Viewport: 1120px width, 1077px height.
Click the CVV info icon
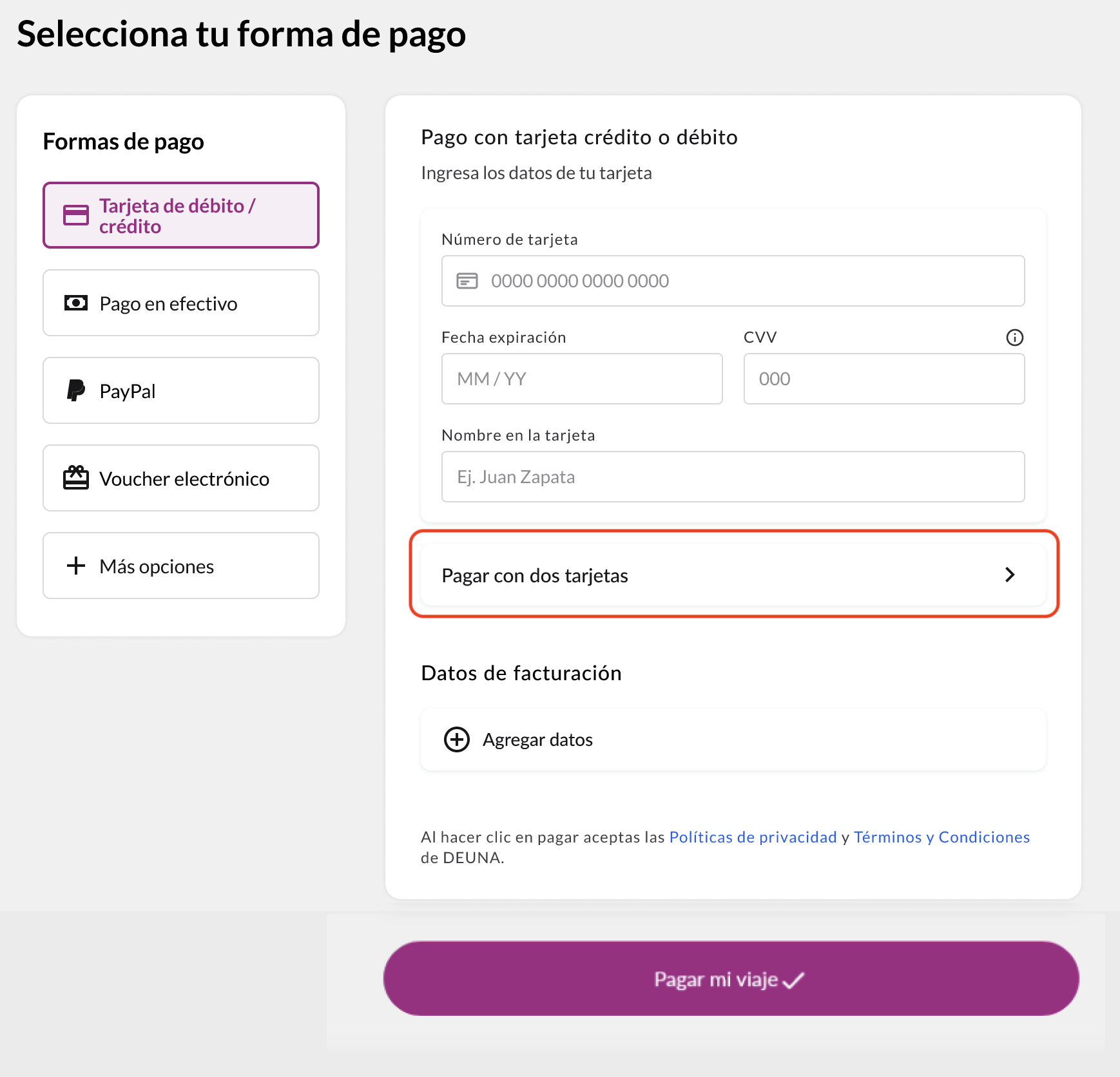coord(1015,338)
